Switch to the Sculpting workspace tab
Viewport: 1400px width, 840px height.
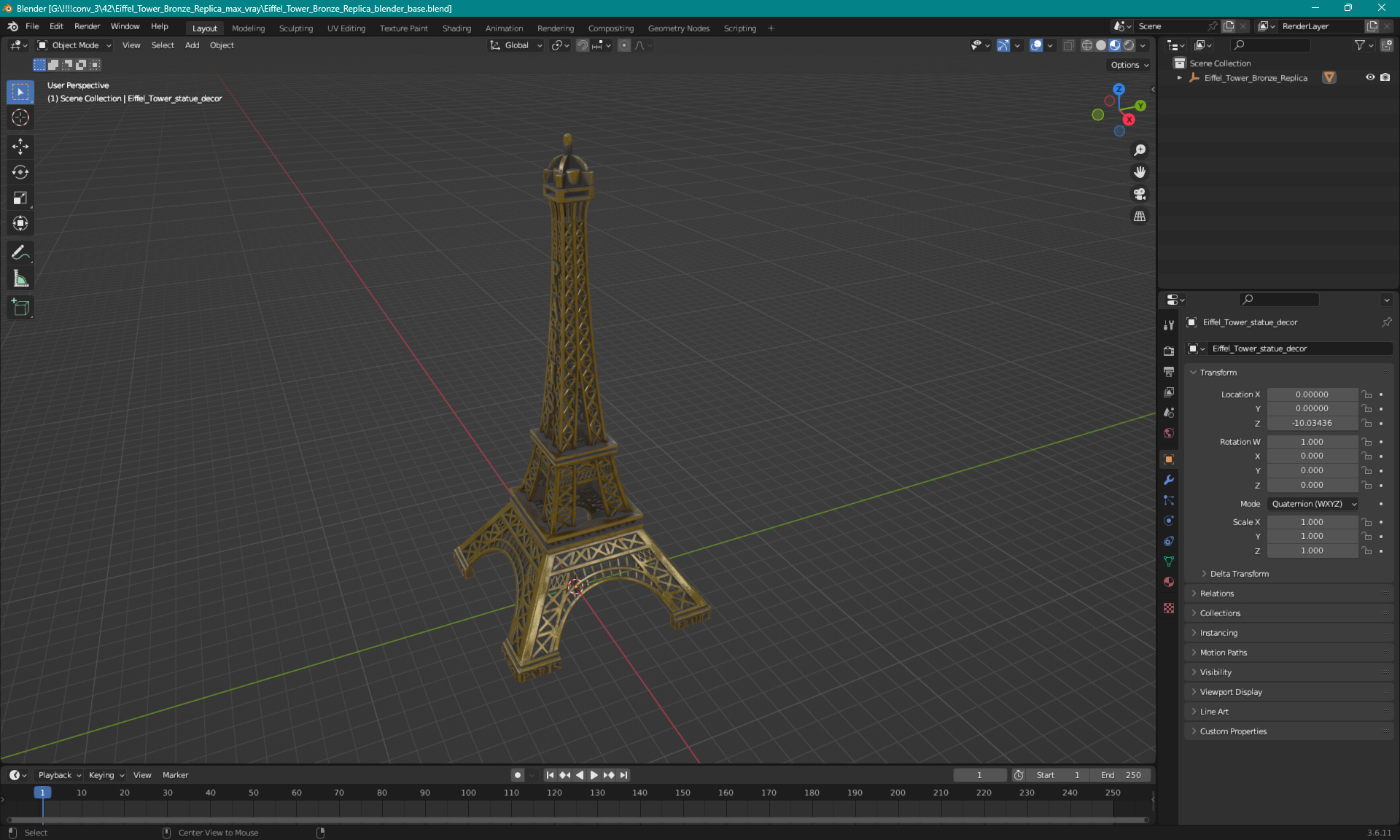pyautogui.click(x=295, y=28)
